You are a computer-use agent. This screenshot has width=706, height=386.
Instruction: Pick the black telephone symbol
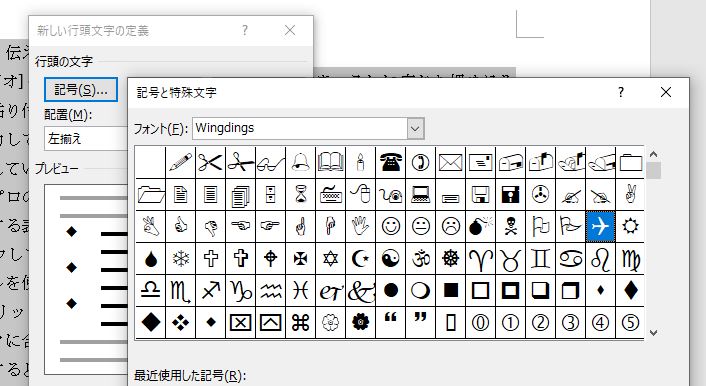(x=390, y=162)
